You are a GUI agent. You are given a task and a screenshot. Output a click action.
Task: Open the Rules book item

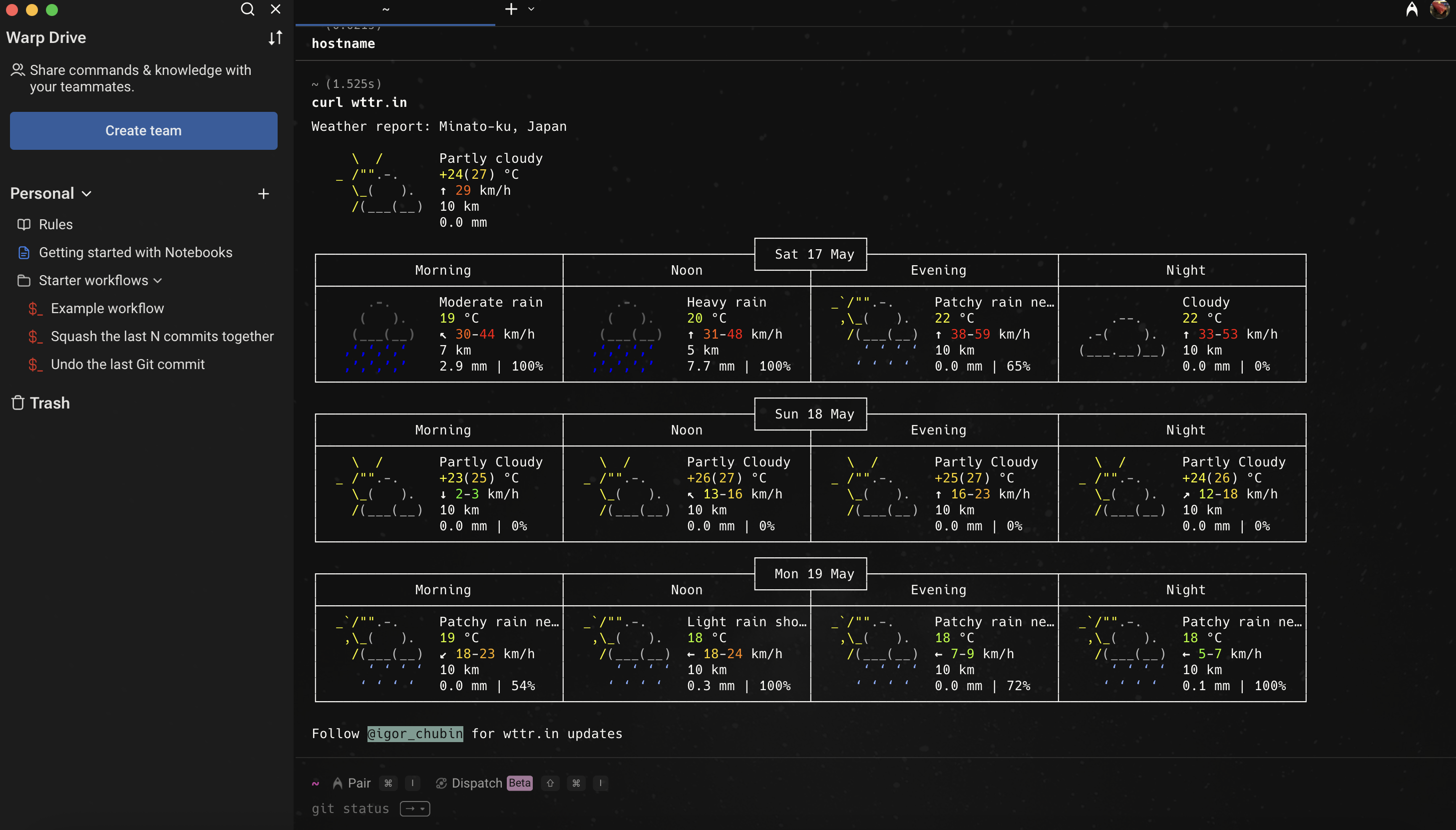coord(55,225)
